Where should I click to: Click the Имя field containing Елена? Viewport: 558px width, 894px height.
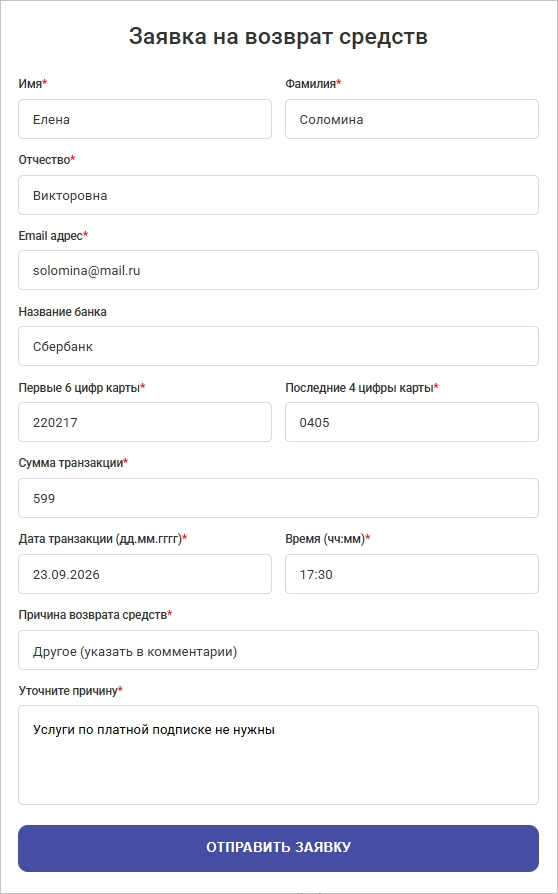click(x=145, y=119)
